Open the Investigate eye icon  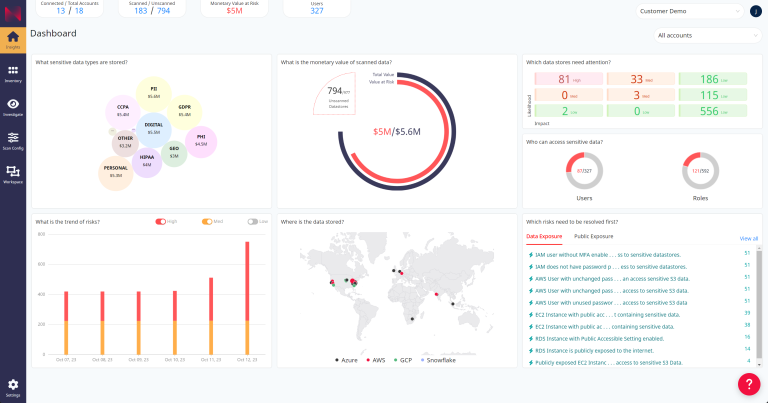tap(13, 107)
